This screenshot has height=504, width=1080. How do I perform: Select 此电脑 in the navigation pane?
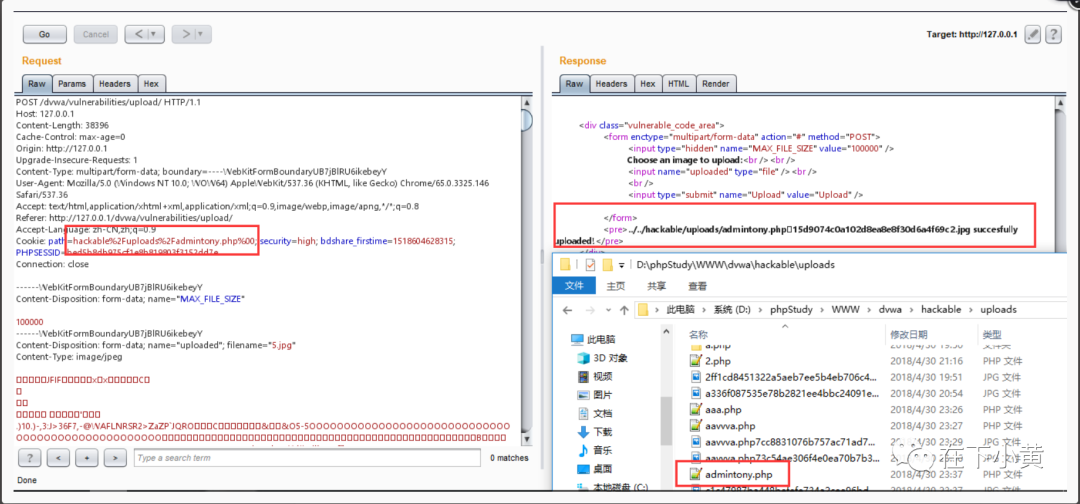pos(601,339)
